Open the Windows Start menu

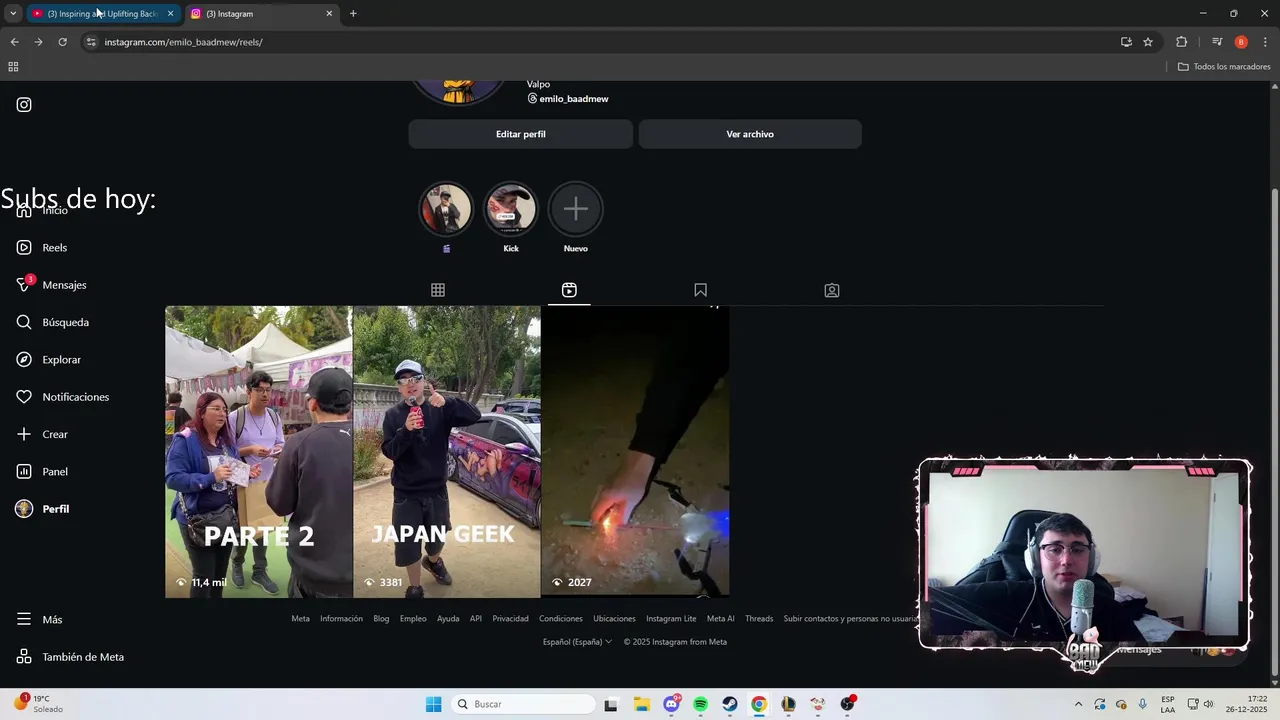[x=433, y=704]
